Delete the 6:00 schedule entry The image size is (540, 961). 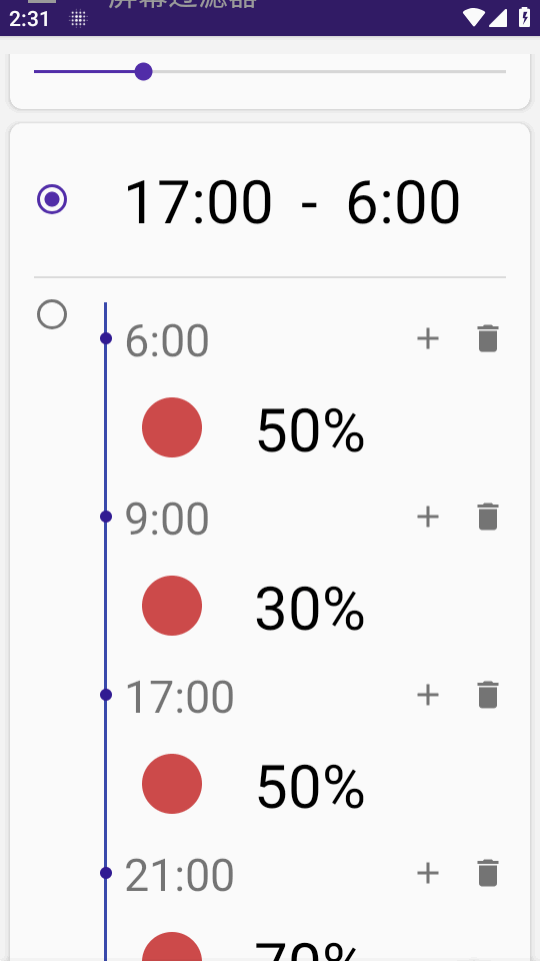pyautogui.click(x=488, y=338)
